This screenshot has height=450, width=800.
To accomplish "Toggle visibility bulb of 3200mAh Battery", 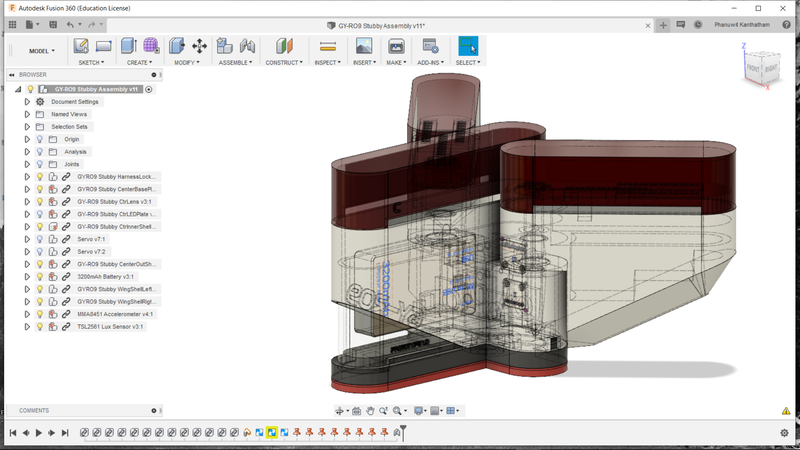I will pos(40,276).
